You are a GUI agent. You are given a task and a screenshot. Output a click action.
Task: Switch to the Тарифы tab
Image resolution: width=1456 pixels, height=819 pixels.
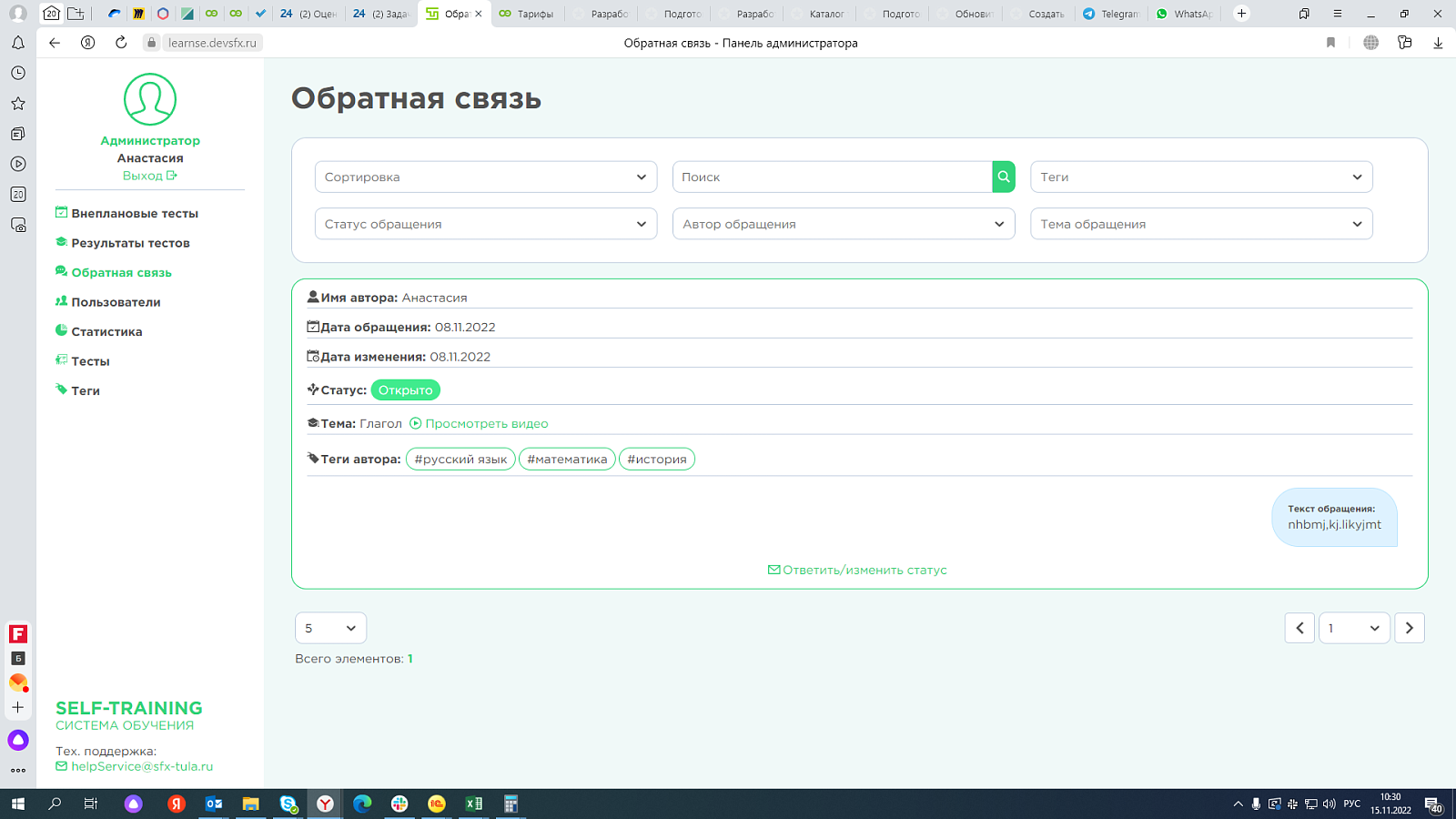click(528, 14)
